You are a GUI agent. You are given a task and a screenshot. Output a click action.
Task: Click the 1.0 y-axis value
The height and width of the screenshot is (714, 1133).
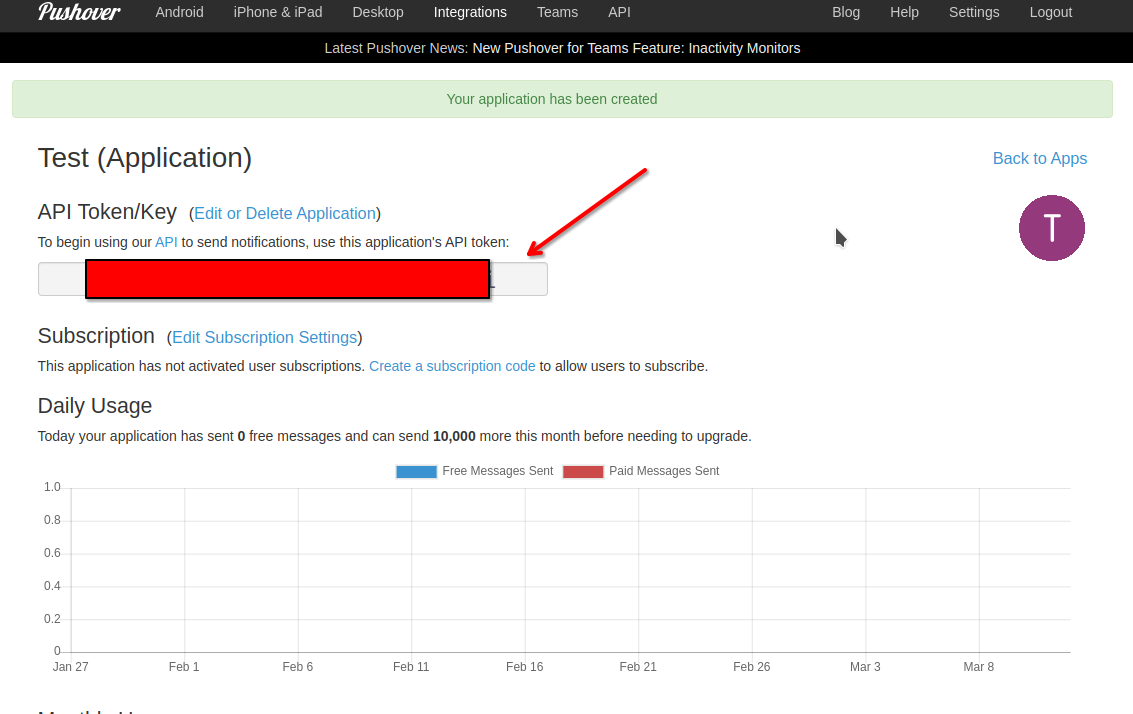coord(52,487)
